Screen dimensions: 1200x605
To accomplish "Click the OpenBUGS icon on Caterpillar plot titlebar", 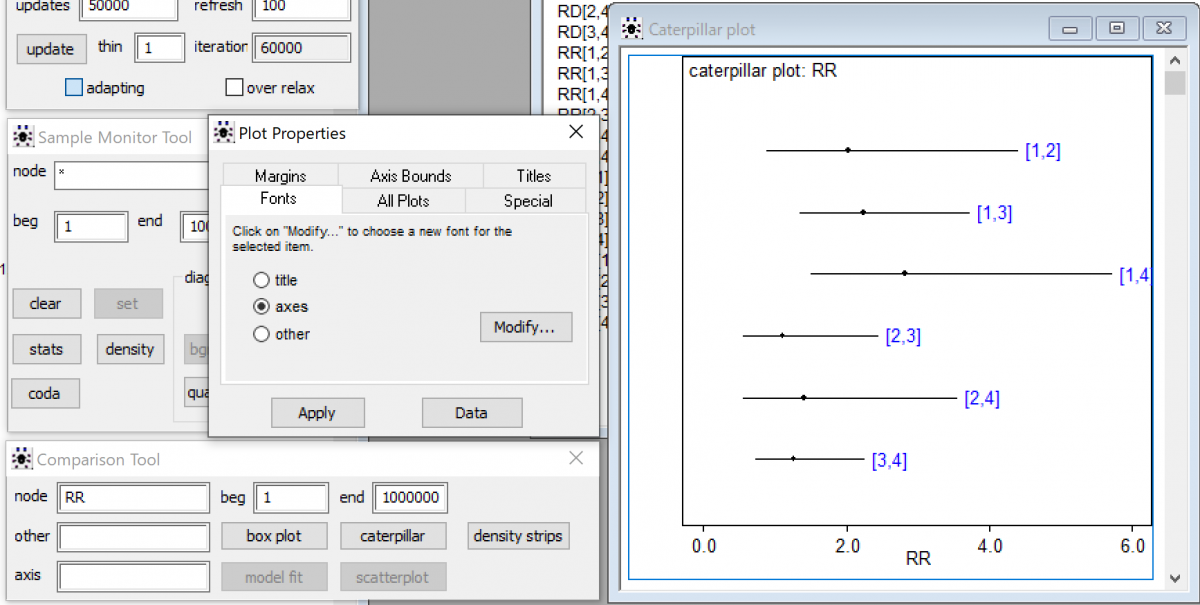I will click(x=631, y=29).
